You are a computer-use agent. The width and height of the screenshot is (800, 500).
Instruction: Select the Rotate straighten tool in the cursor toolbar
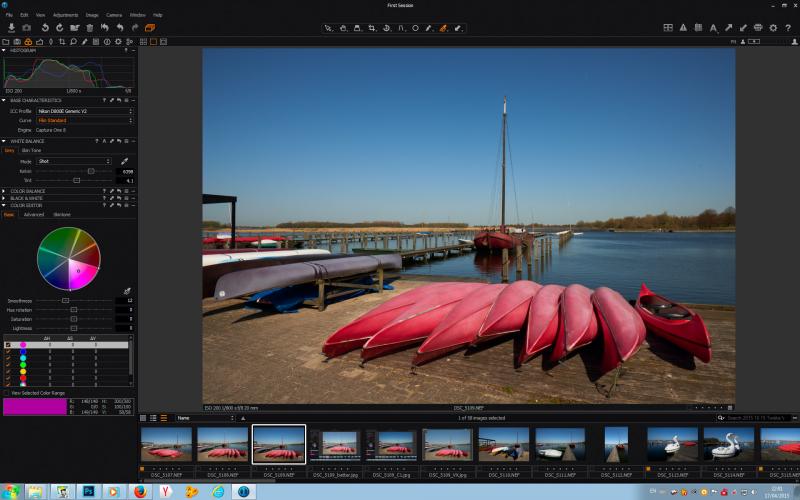pos(387,28)
